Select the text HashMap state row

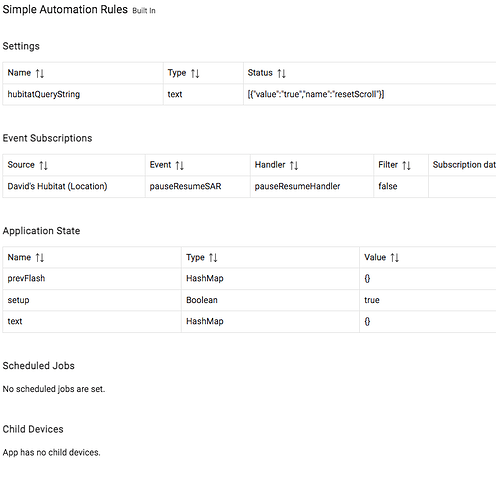(249, 321)
